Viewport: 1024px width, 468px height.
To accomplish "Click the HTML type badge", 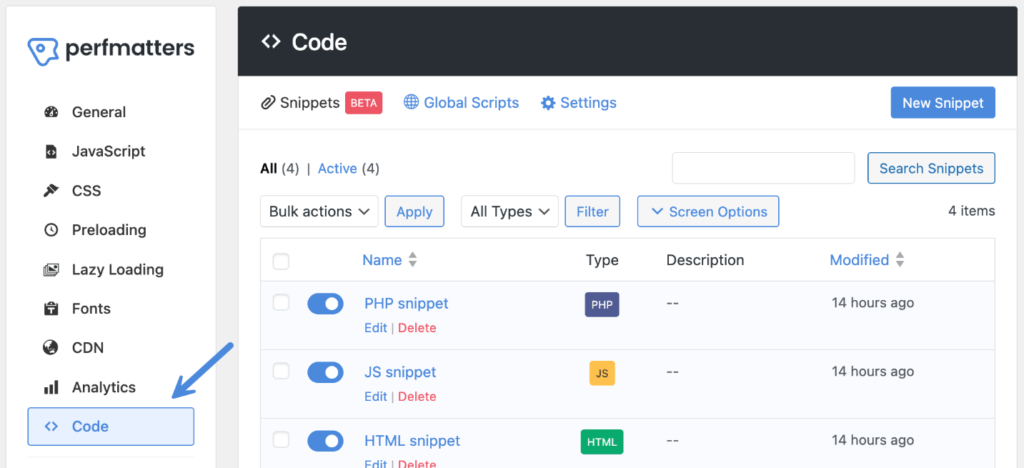I will pos(602,442).
